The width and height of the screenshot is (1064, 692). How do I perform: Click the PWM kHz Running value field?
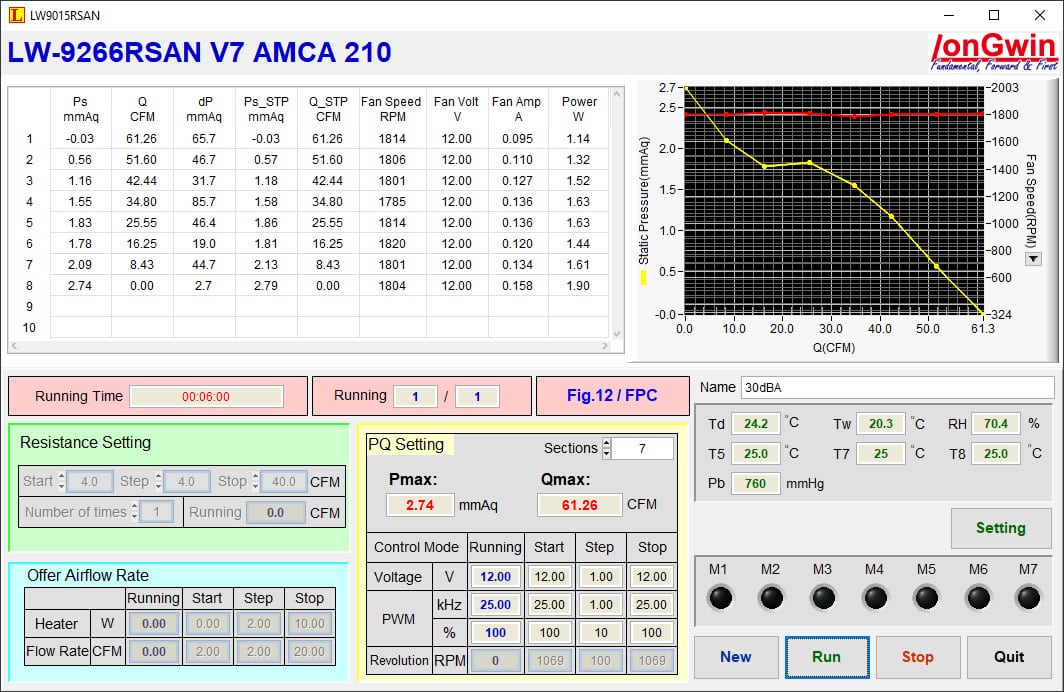click(495, 604)
